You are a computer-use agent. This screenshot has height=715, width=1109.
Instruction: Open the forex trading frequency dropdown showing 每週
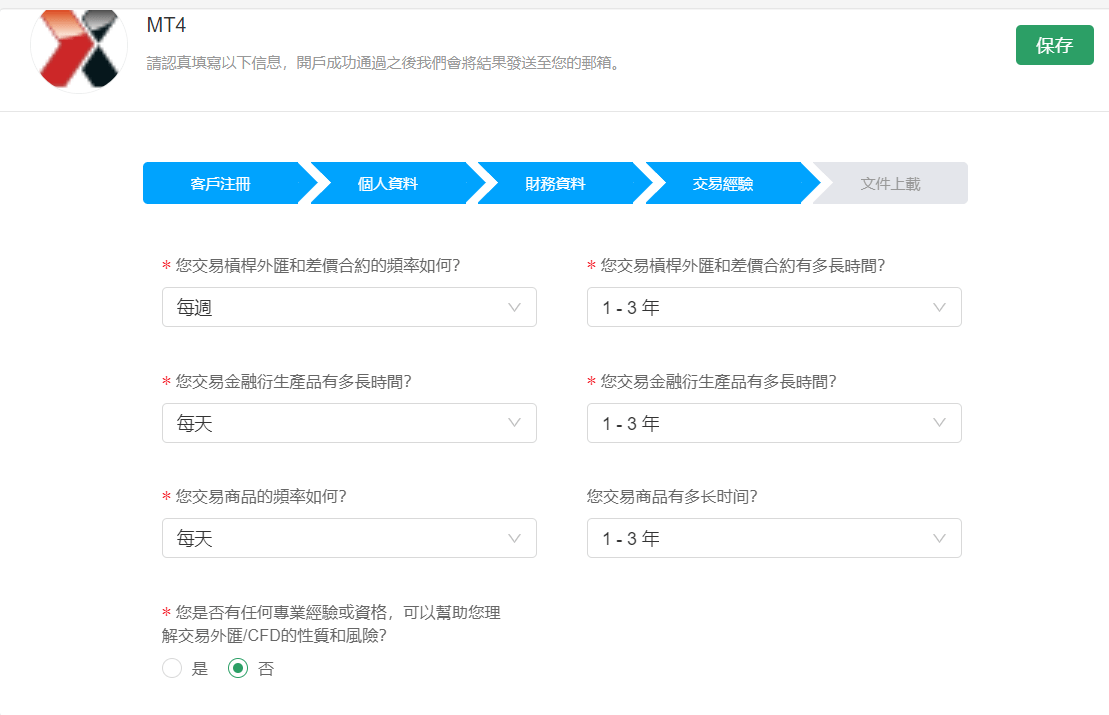point(349,308)
